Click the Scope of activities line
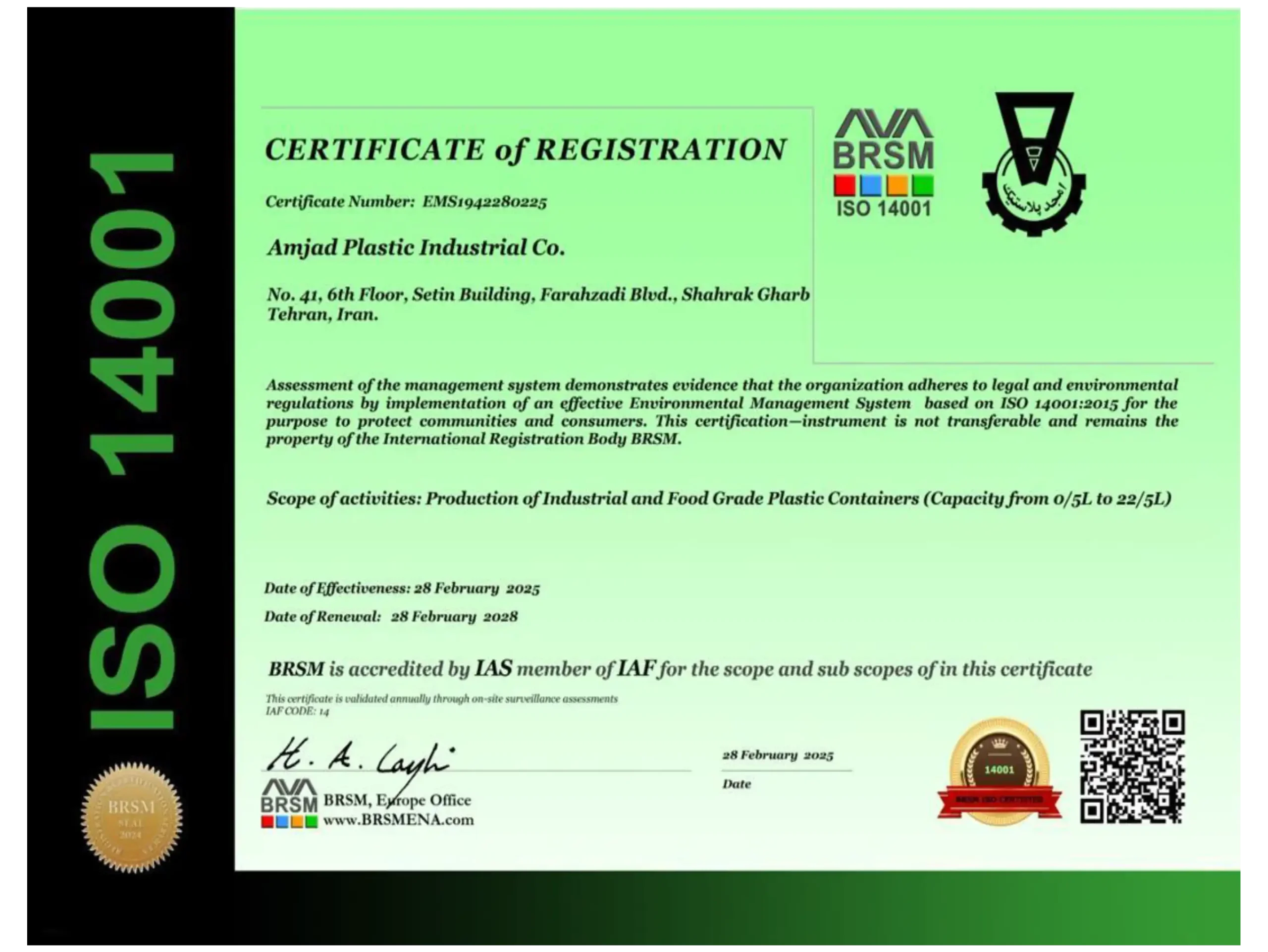The height and width of the screenshot is (952, 1268). (x=719, y=499)
